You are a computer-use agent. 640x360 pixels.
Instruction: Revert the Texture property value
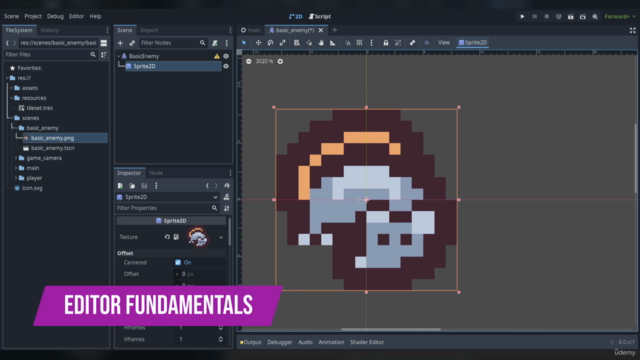(x=167, y=237)
